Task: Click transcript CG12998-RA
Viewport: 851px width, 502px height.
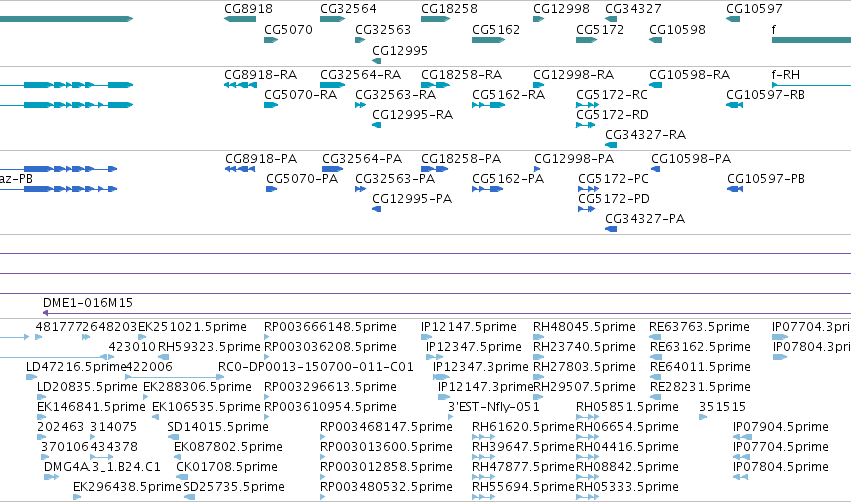Action: click(x=573, y=74)
